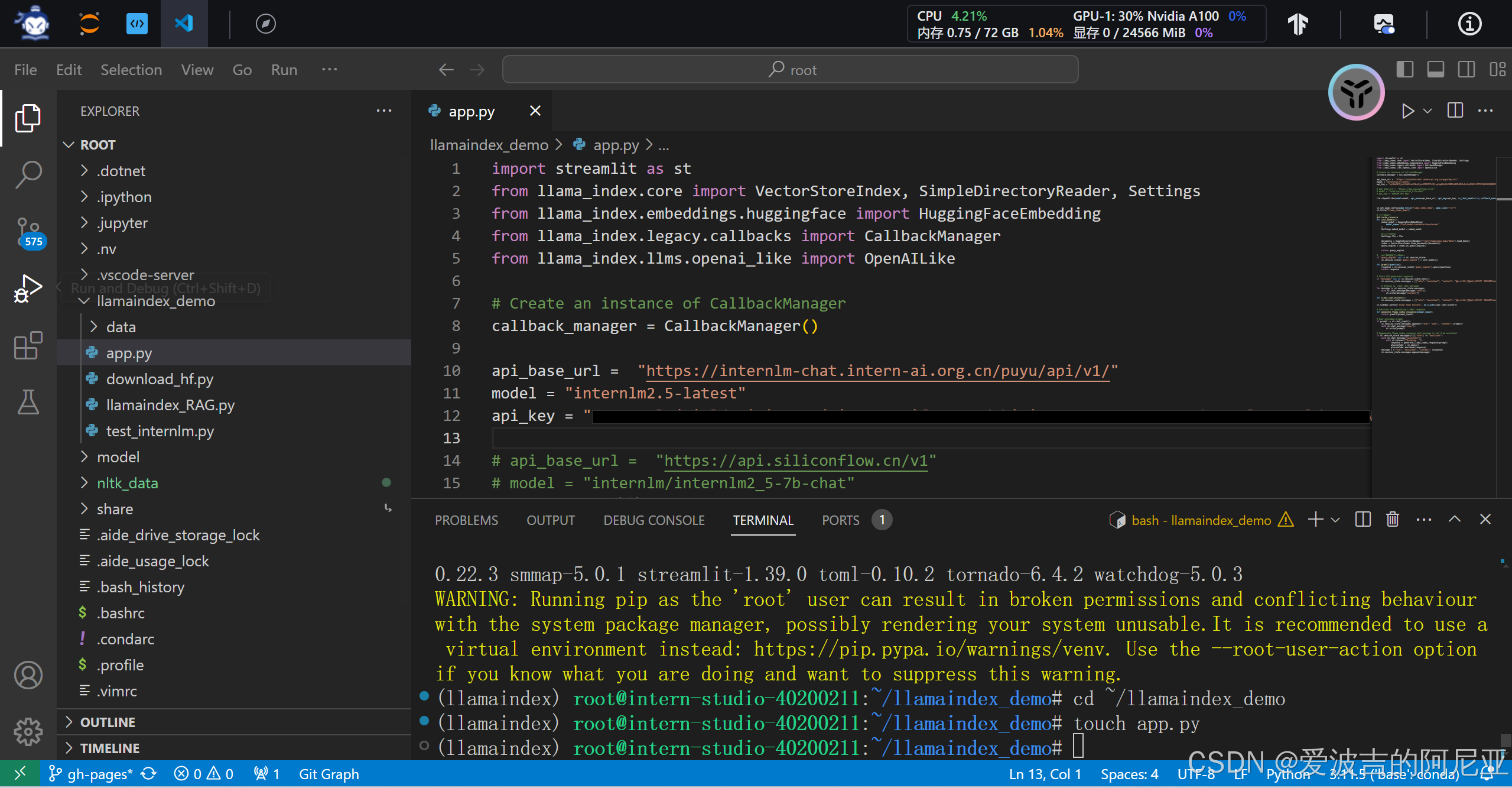Toggle primary side bar visibility

(1405, 70)
